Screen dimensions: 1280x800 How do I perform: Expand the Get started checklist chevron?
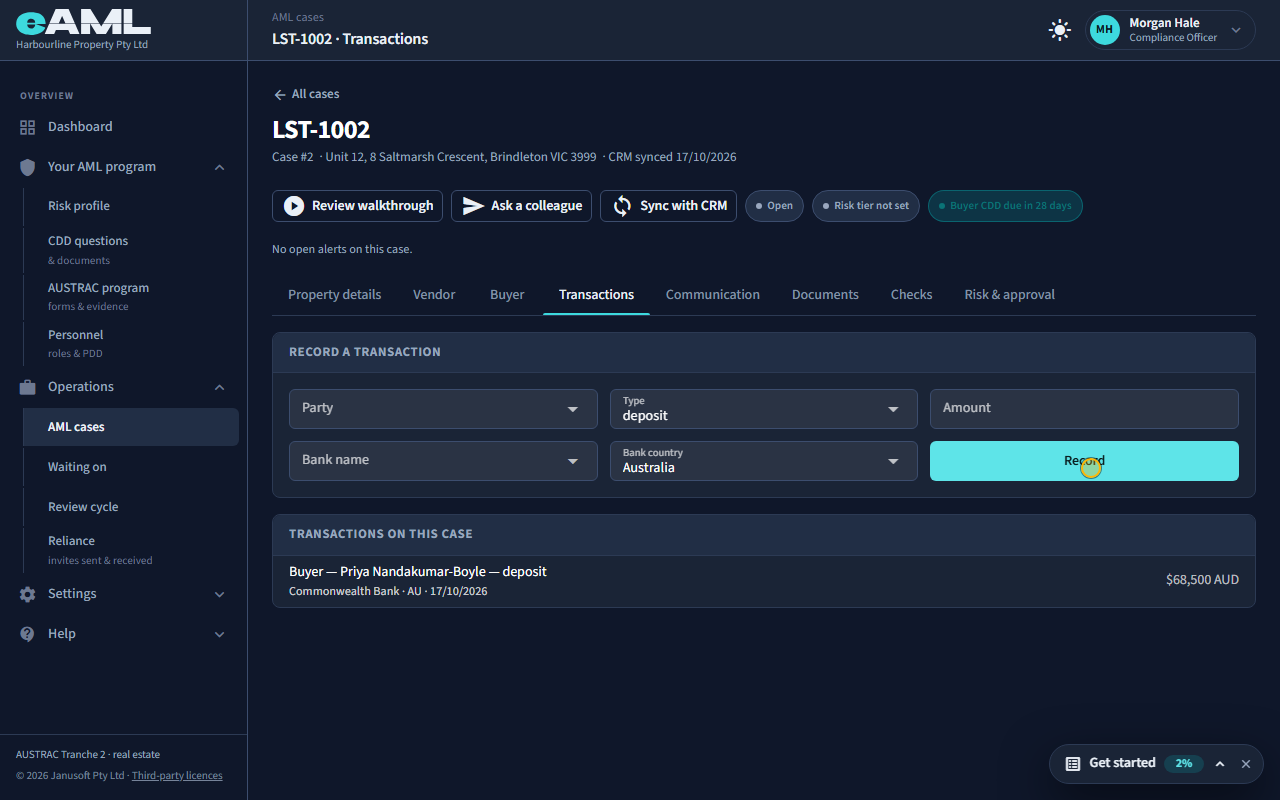[1220, 764]
